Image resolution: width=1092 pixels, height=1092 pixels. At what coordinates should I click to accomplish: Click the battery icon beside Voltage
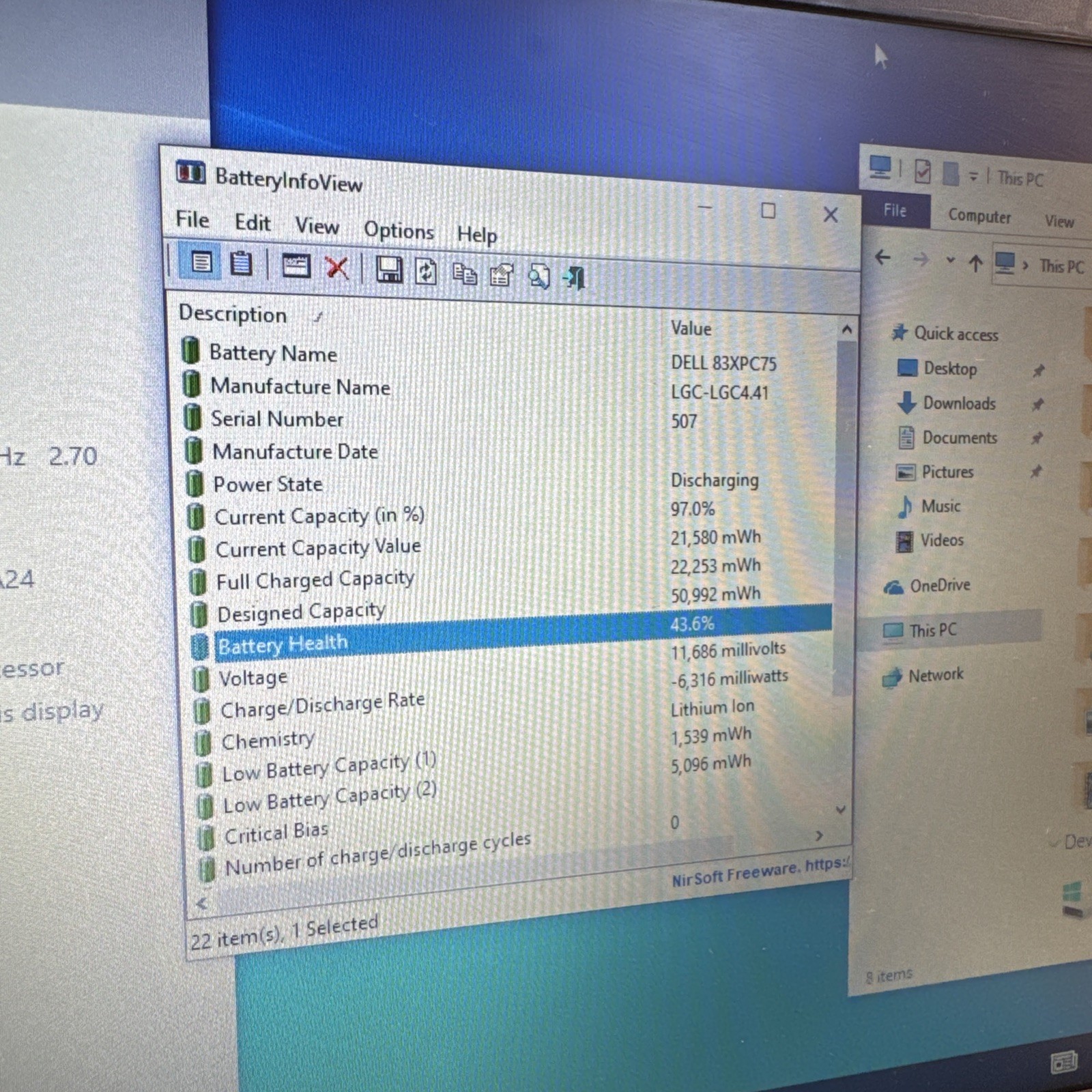pos(201,679)
